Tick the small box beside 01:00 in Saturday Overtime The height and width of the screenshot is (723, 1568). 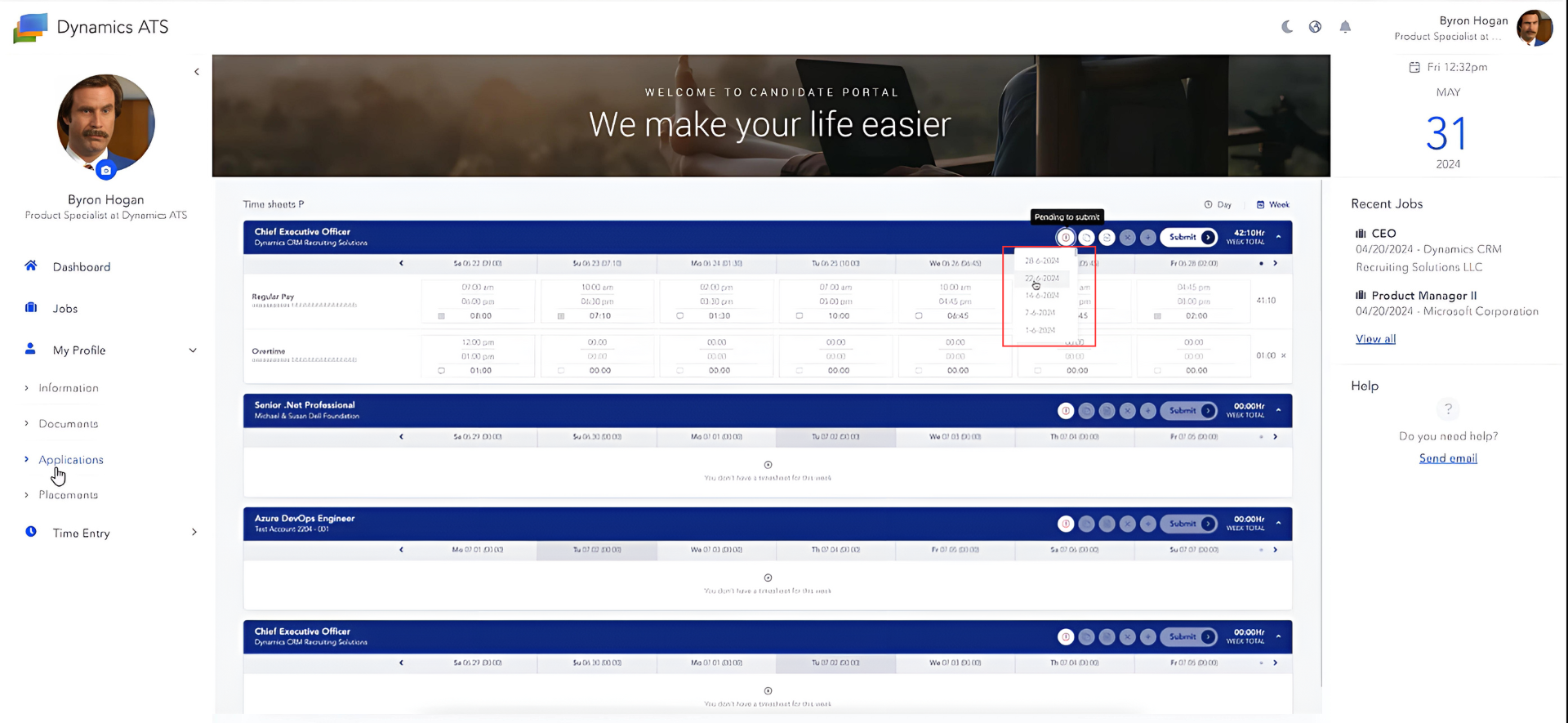coord(441,370)
